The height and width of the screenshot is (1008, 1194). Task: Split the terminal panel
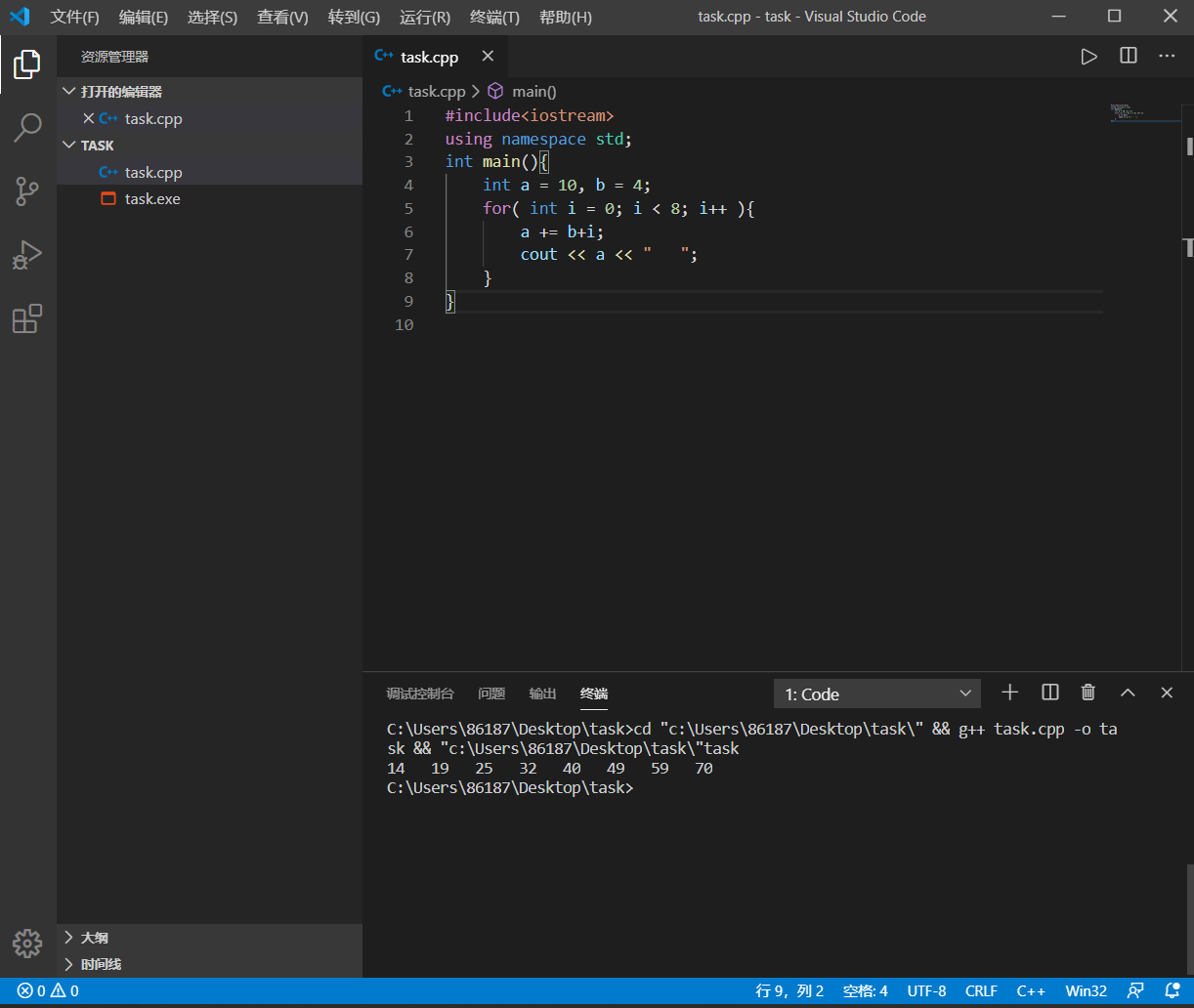pos(1050,693)
